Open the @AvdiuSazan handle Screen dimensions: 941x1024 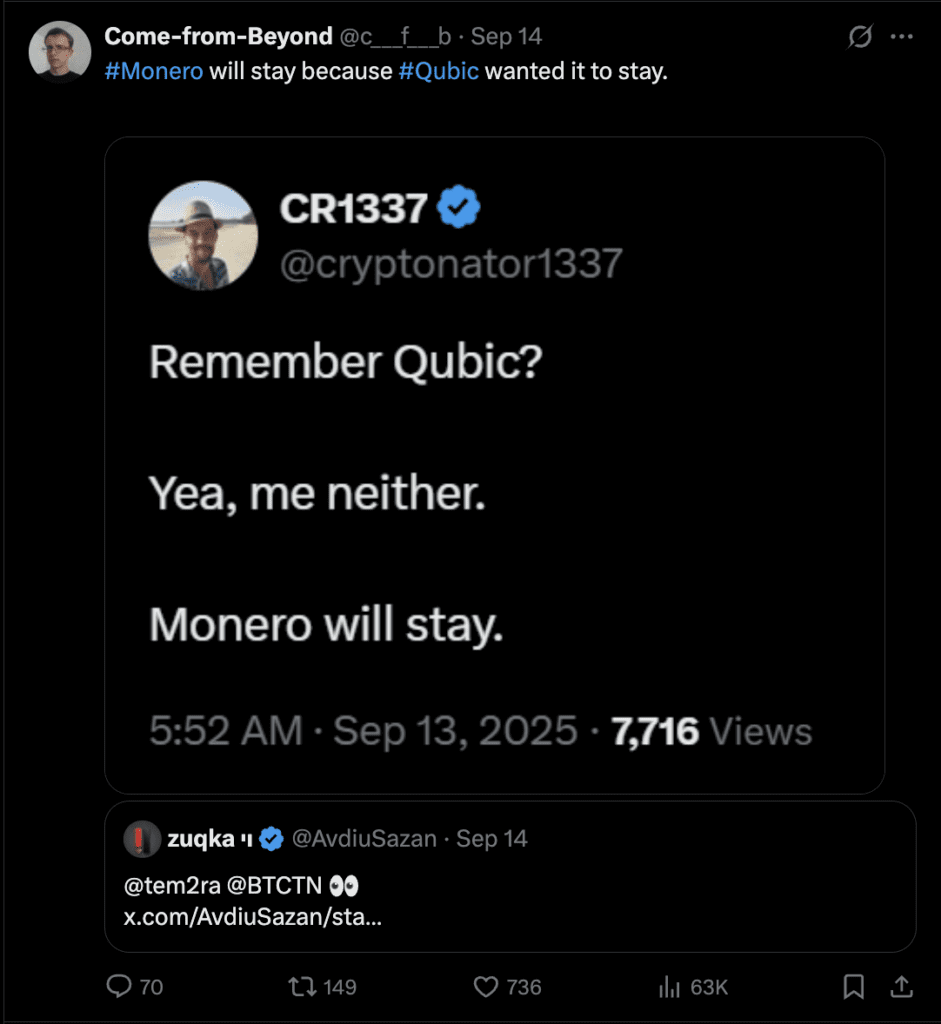tap(364, 839)
